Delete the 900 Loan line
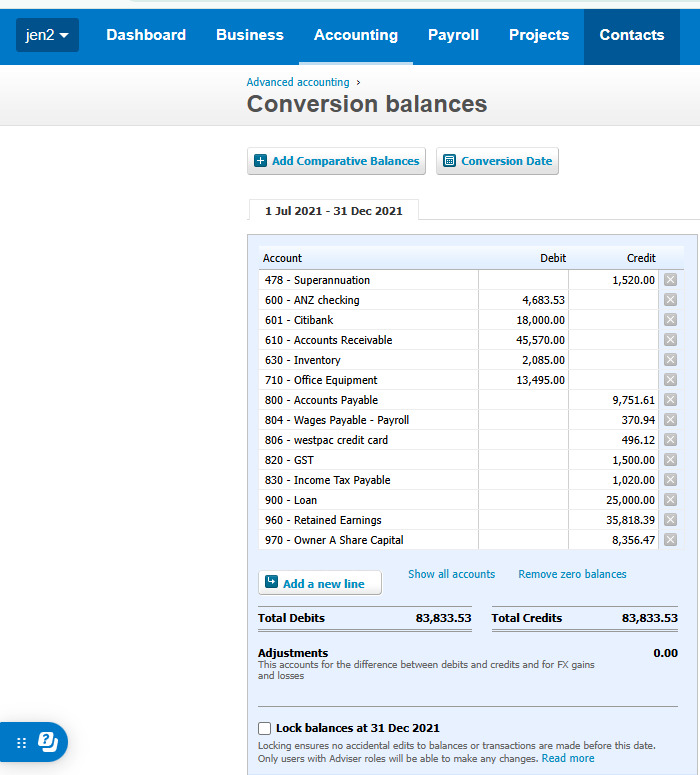The height and width of the screenshot is (775, 700). (670, 500)
